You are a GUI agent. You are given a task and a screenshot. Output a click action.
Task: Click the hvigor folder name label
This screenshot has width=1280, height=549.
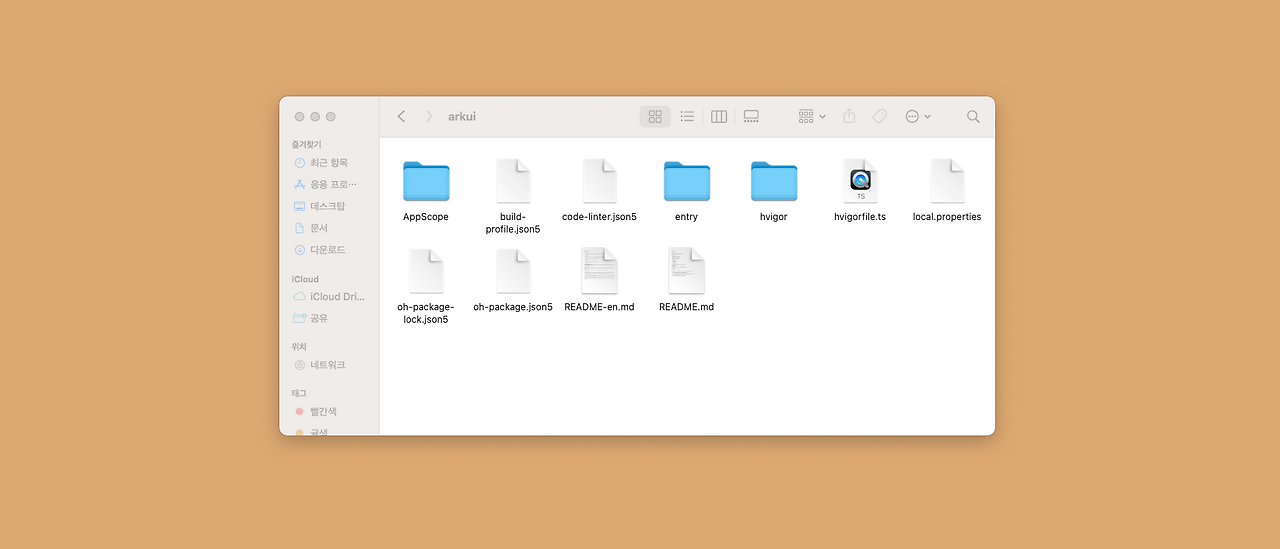(x=774, y=217)
